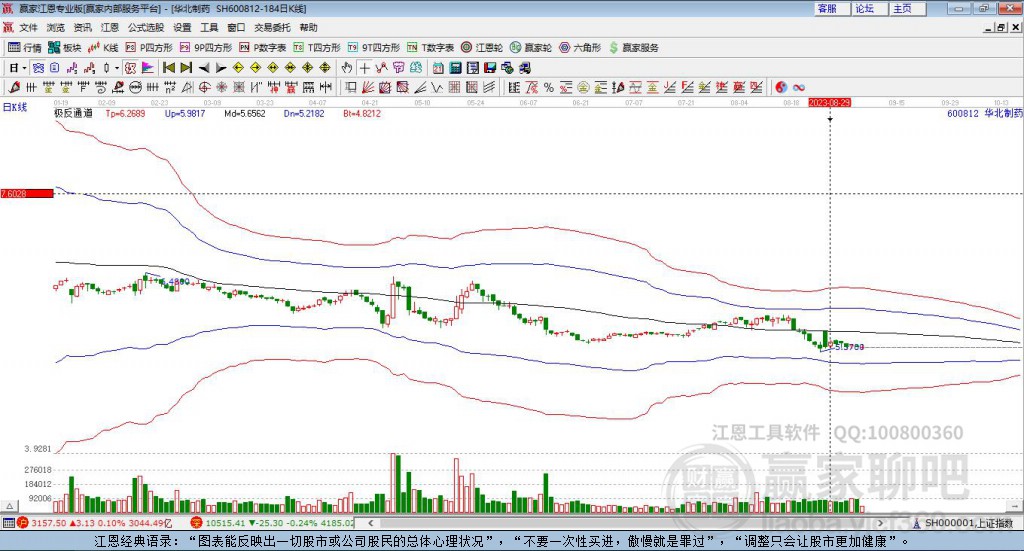Viewport: 1024px width, 551px height.
Task: Click the 论坛 forum button
Action: [870, 8]
